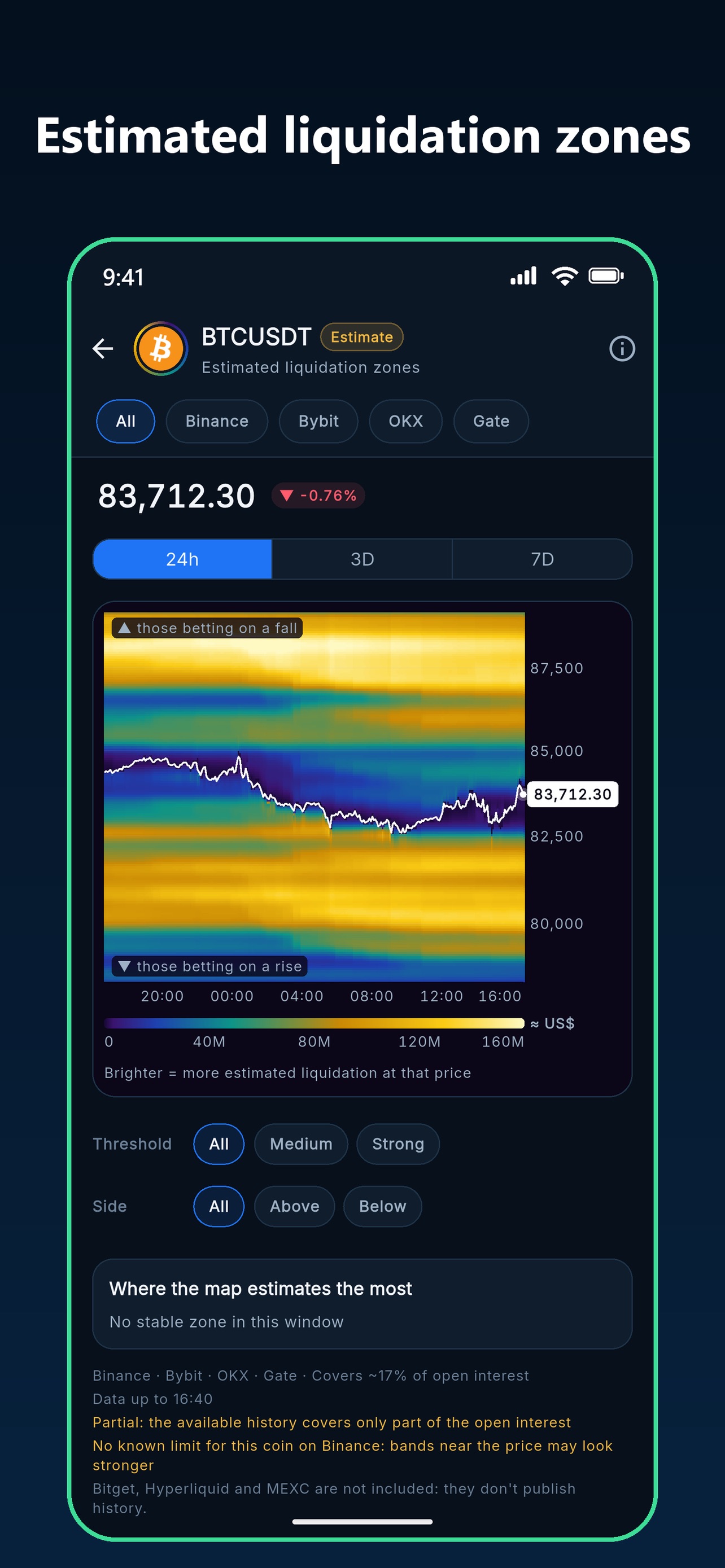
Task: Switch to the 24h timeframe tab
Action: 182,559
